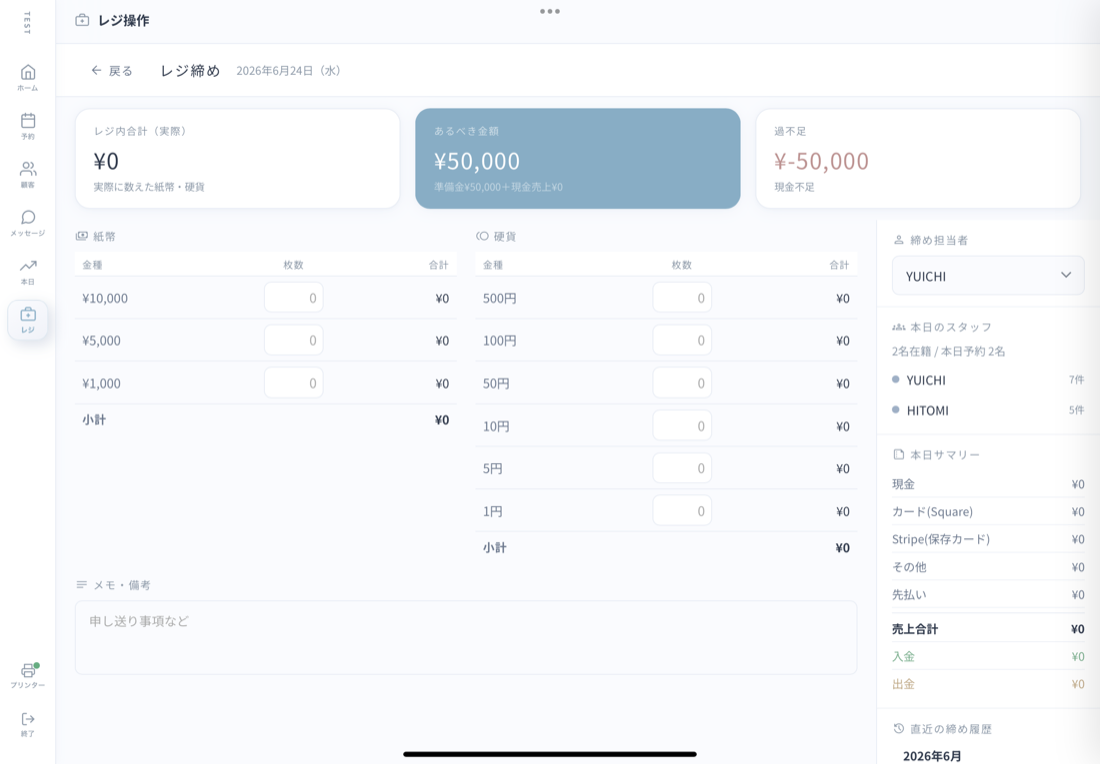1100x764 pixels.
Task: Click the 出金 row in summary
Action: click(x=988, y=684)
